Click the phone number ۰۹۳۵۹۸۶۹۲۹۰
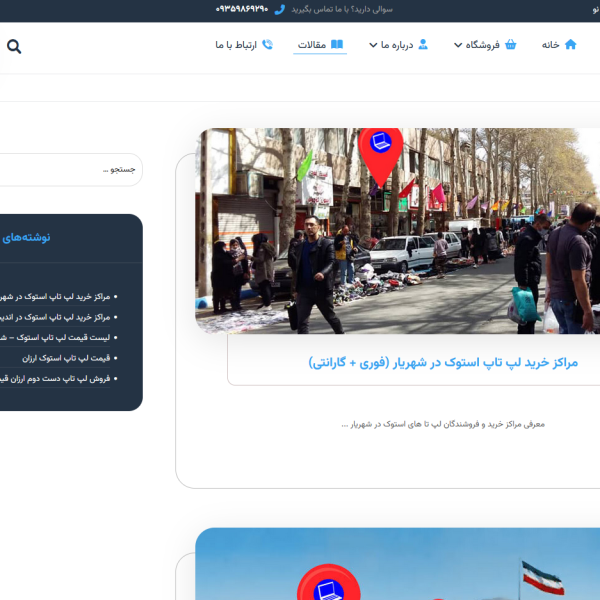The height and width of the screenshot is (600, 600). tap(242, 9)
